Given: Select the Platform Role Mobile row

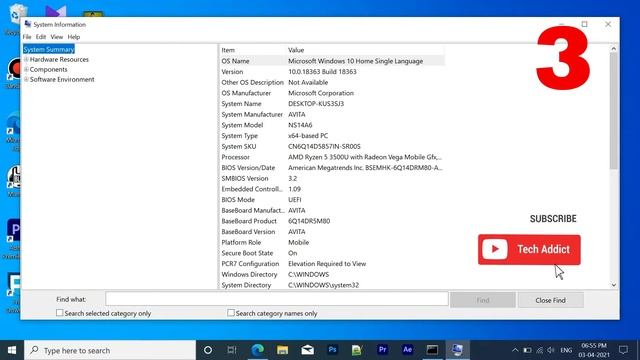Looking at the screenshot, I should point(332,242).
